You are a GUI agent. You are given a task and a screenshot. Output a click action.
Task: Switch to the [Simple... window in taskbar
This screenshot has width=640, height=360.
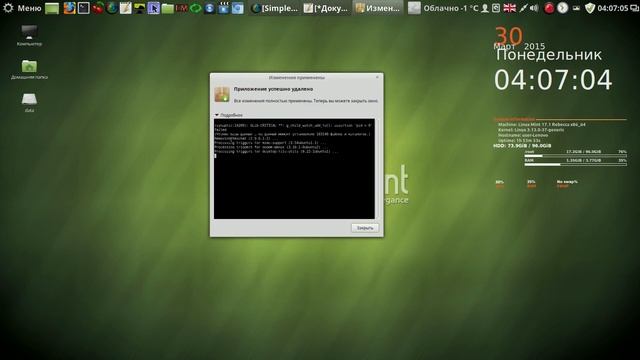click(275, 8)
